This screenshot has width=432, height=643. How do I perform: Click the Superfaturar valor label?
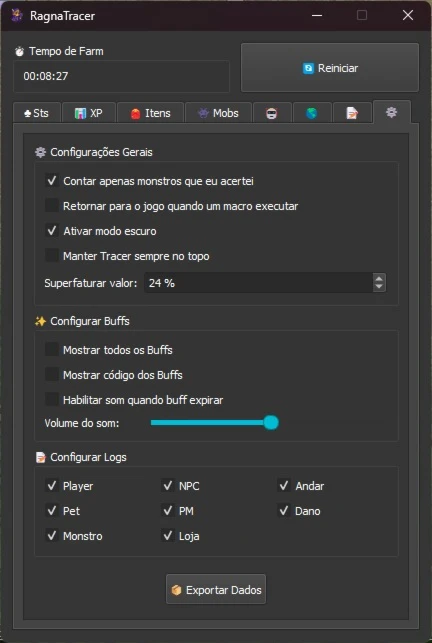click(x=91, y=283)
